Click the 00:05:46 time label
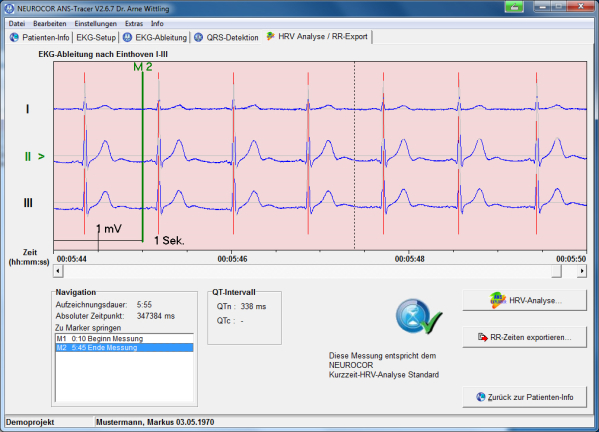Viewport: 599px width, 432px height. (232, 259)
